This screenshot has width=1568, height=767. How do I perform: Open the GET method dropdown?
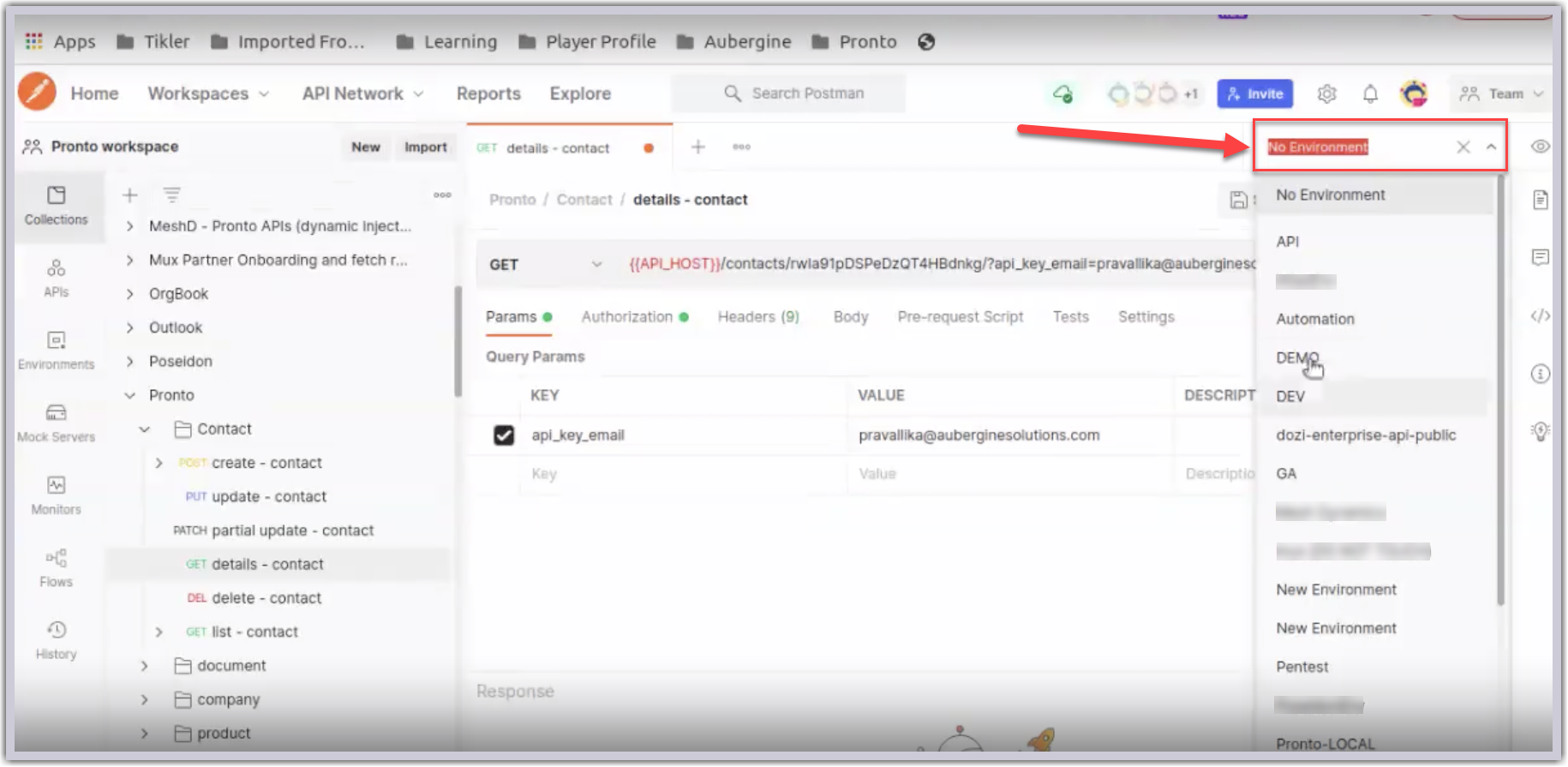click(545, 265)
